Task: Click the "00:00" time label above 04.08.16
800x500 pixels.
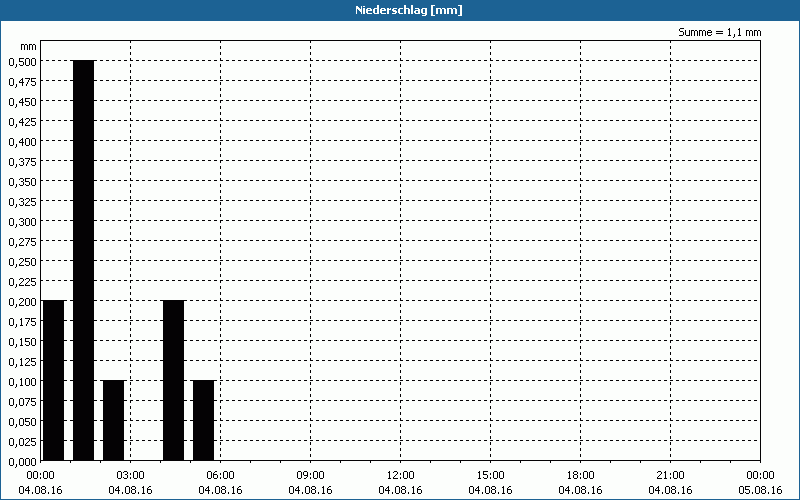Action: [x=40, y=476]
